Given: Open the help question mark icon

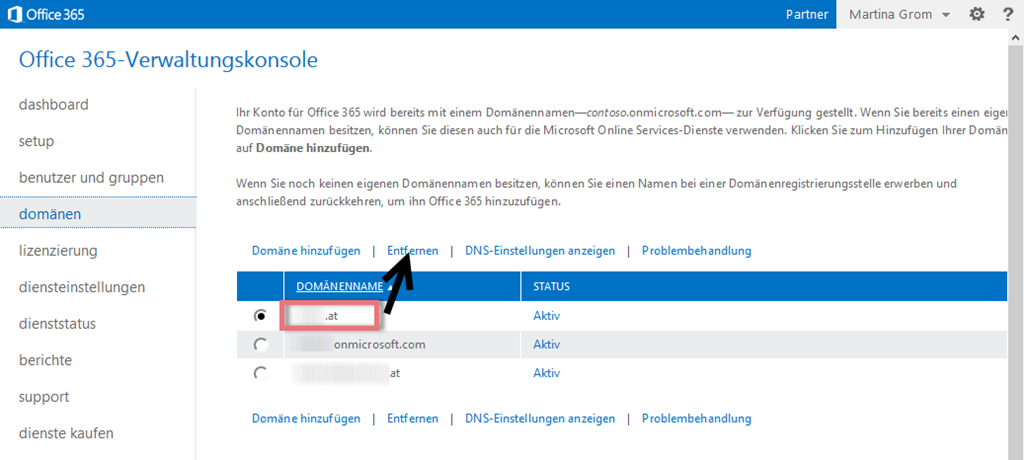Looking at the screenshot, I should pos(1008,14).
